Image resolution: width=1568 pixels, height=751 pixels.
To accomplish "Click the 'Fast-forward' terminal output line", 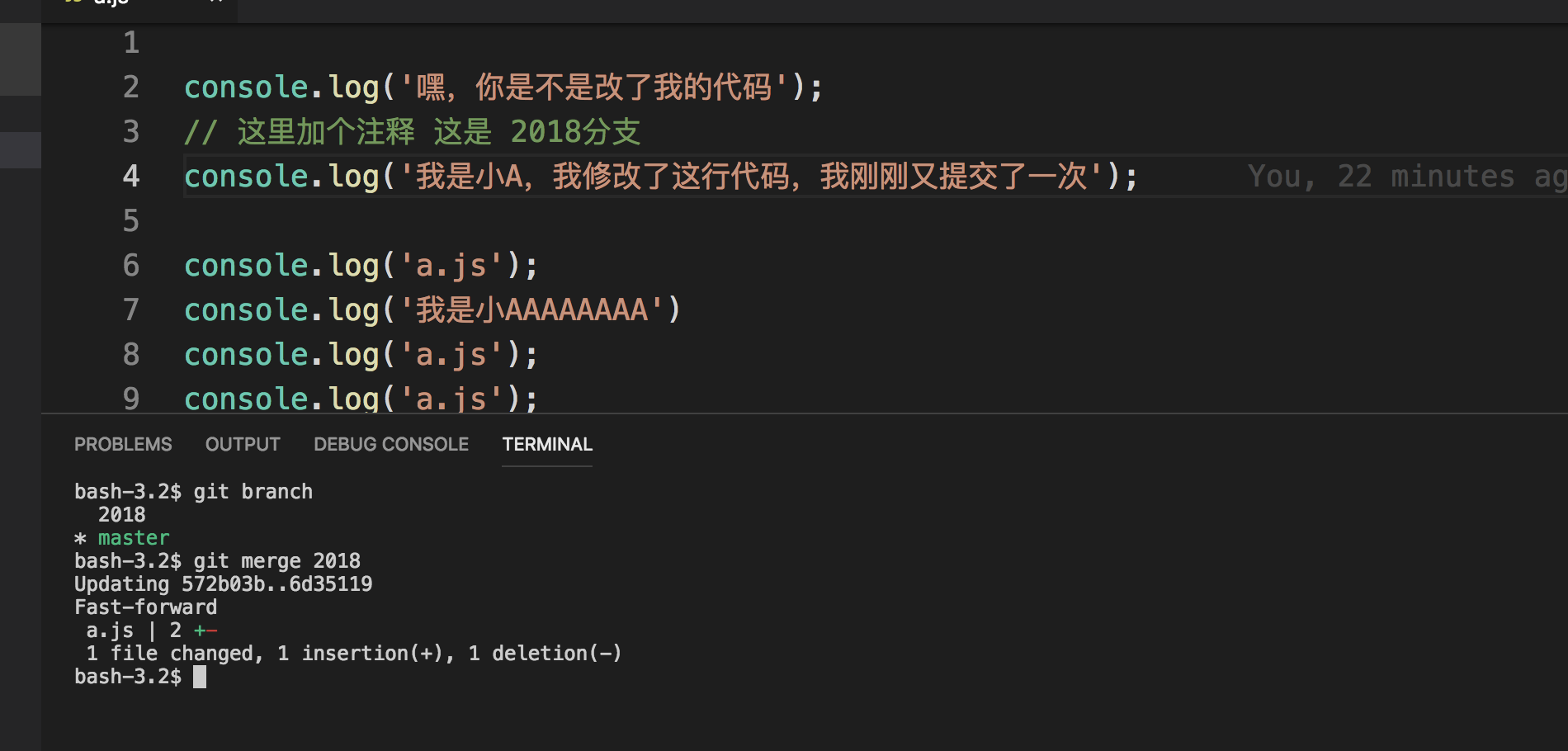I will [x=146, y=607].
